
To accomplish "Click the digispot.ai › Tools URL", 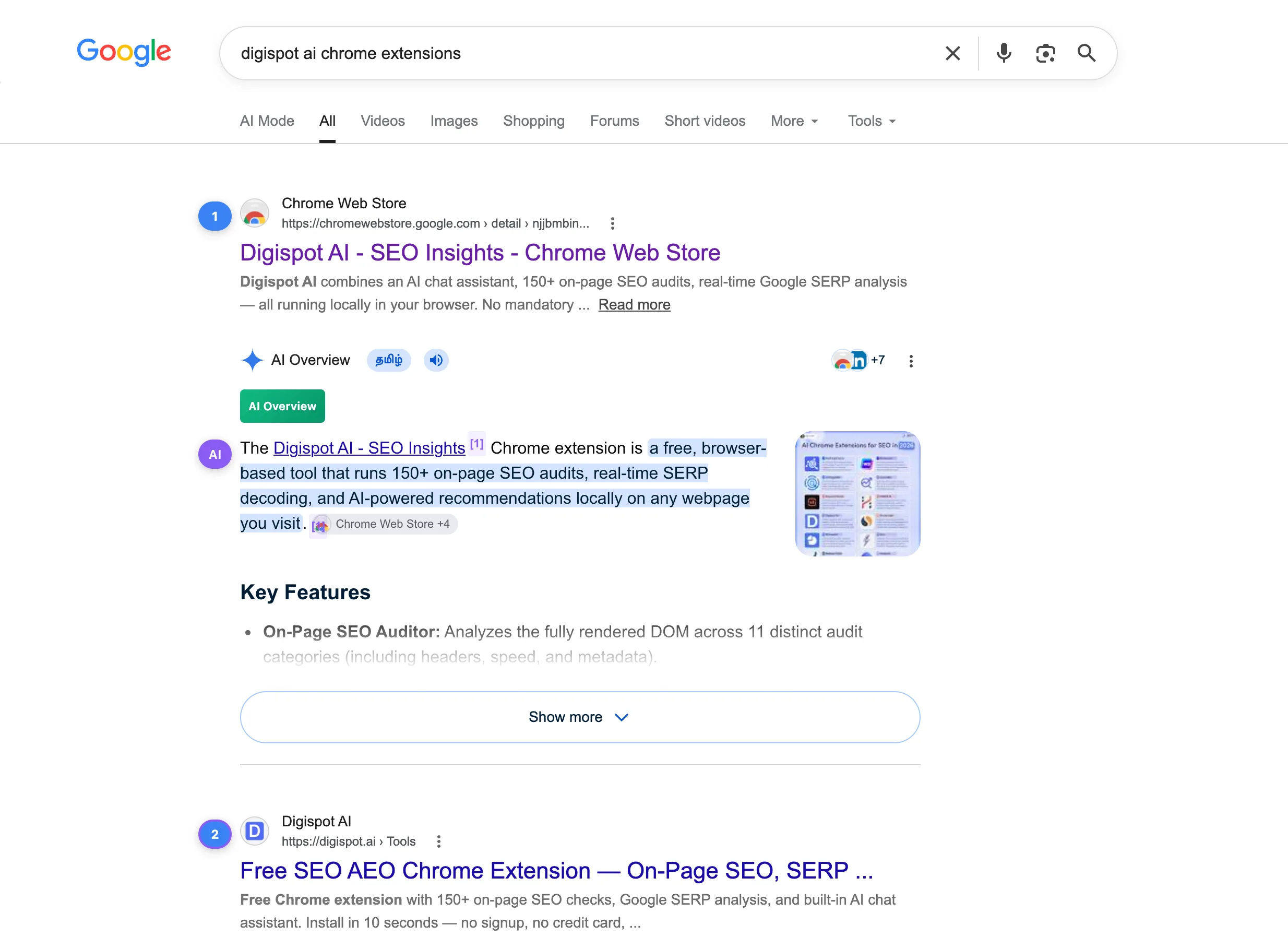I will tap(349, 841).
